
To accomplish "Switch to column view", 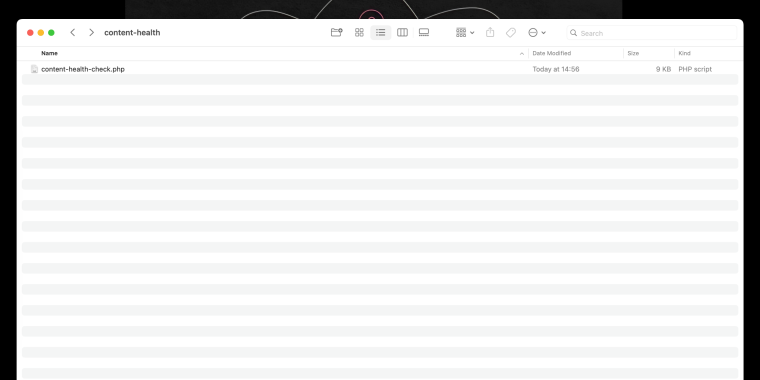I will [402, 32].
